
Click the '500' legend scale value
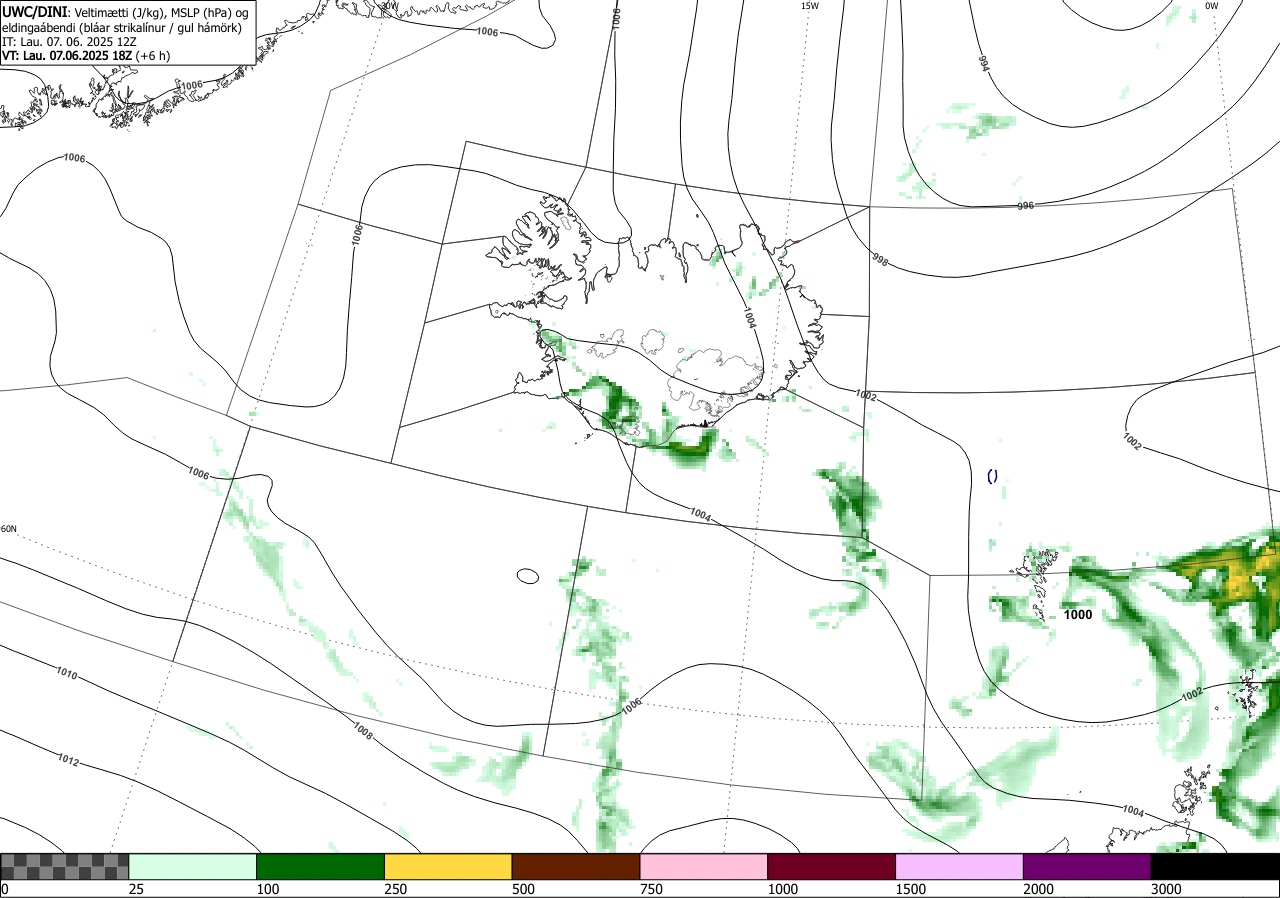(x=524, y=889)
